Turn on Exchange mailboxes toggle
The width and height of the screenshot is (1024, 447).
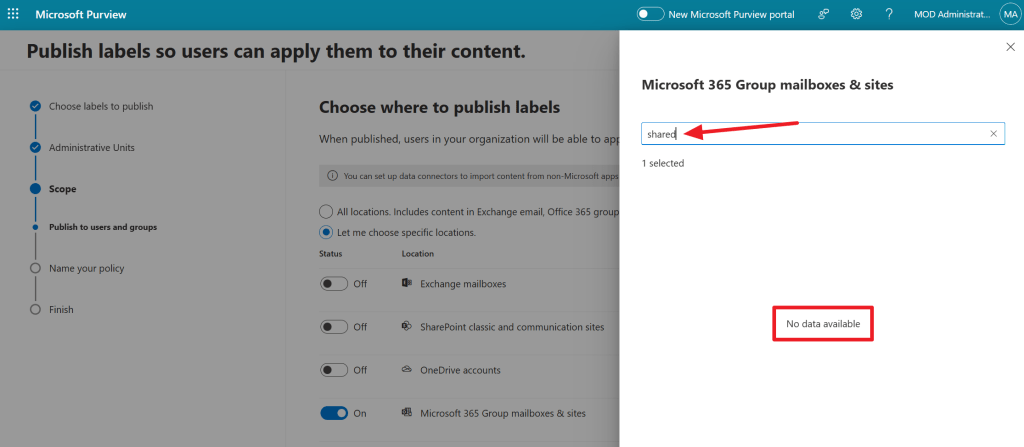tap(334, 284)
